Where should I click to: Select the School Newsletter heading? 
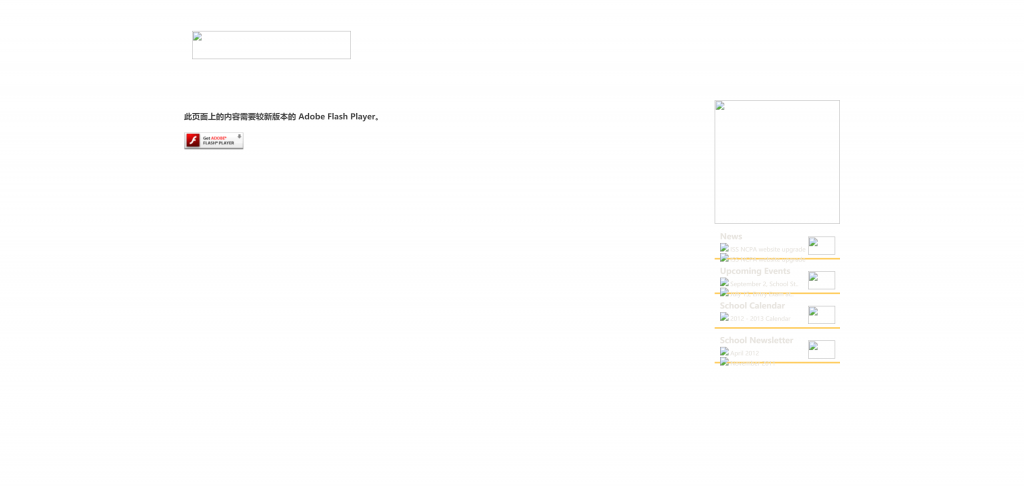[756, 341]
